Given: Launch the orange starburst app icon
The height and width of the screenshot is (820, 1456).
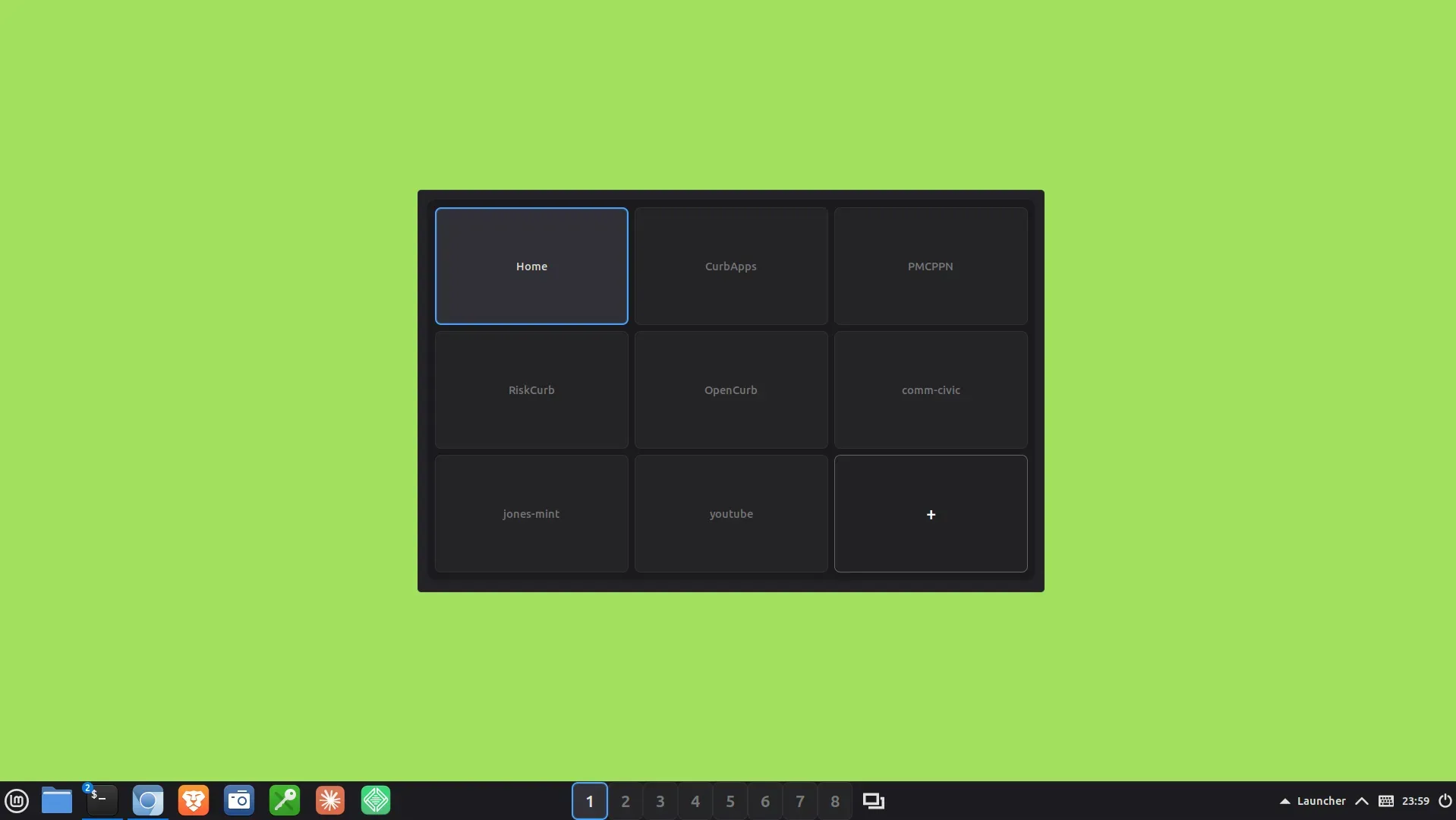Looking at the screenshot, I should coord(330,801).
